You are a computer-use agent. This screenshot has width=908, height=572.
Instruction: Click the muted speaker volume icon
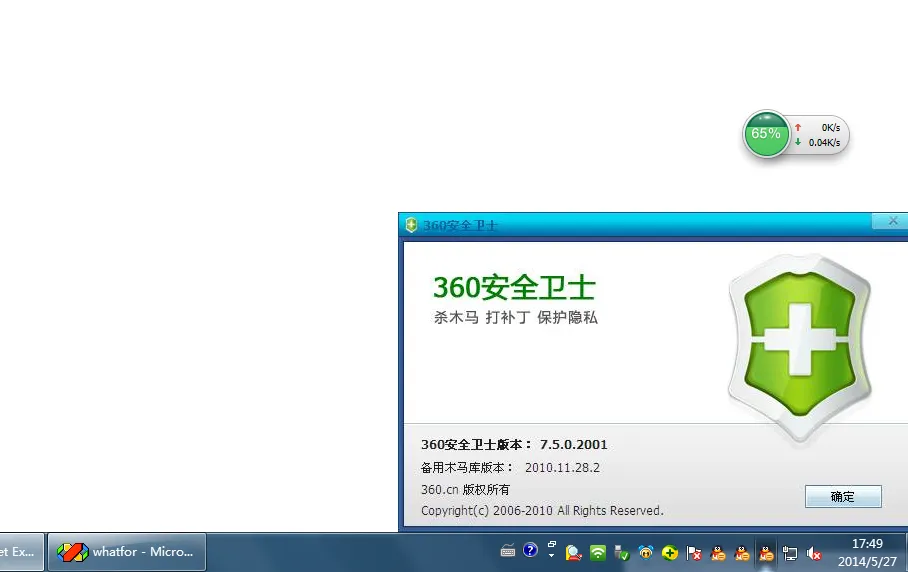[x=814, y=554]
